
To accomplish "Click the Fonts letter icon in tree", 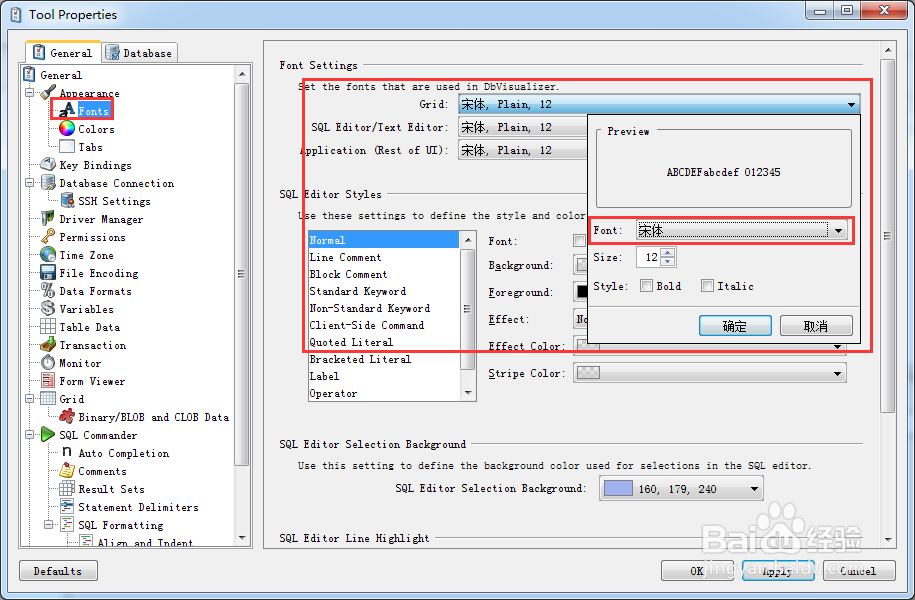I will coord(68,110).
